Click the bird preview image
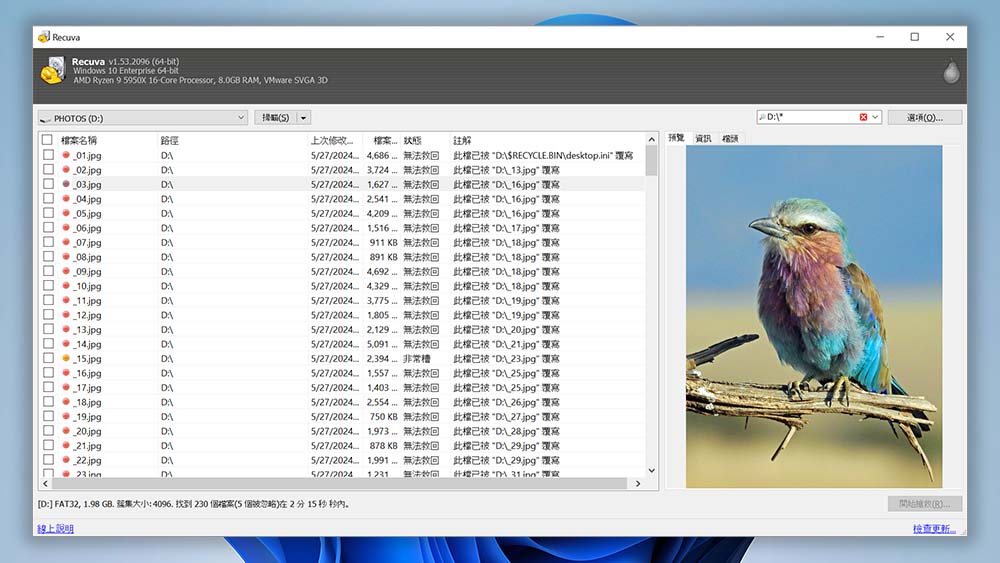Screen dimensions: 1000x563 click(814, 316)
